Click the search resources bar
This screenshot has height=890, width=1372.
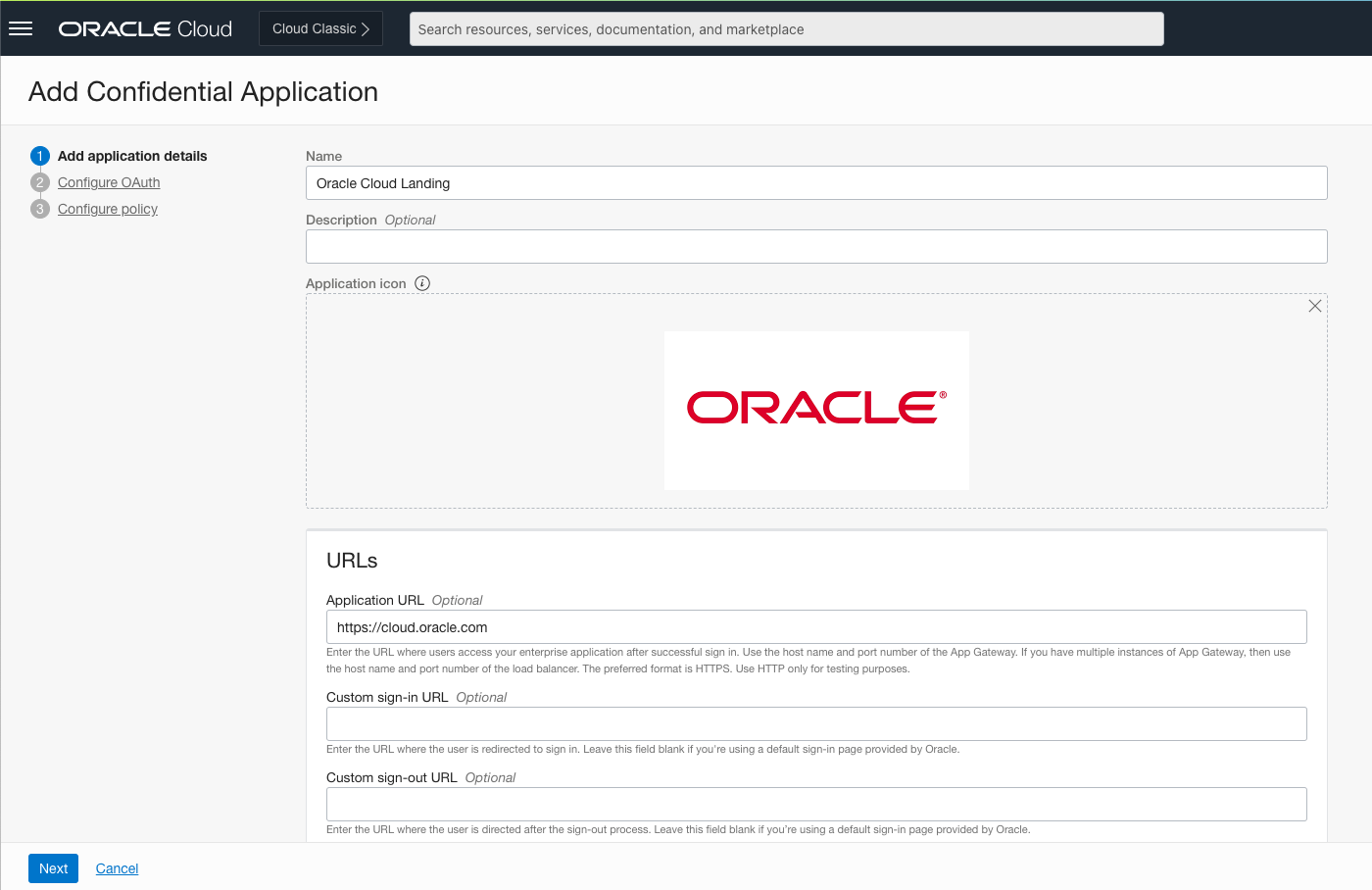click(786, 28)
